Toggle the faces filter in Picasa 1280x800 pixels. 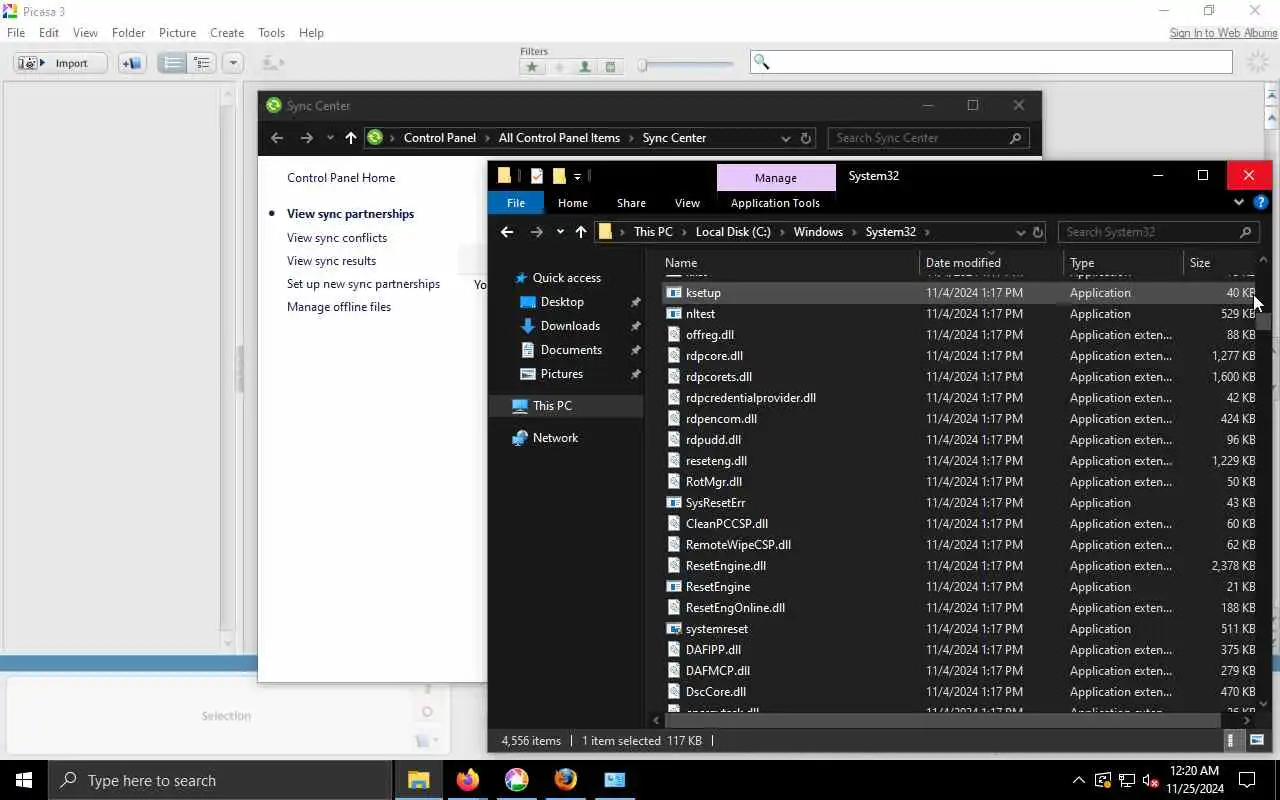click(584, 67)
